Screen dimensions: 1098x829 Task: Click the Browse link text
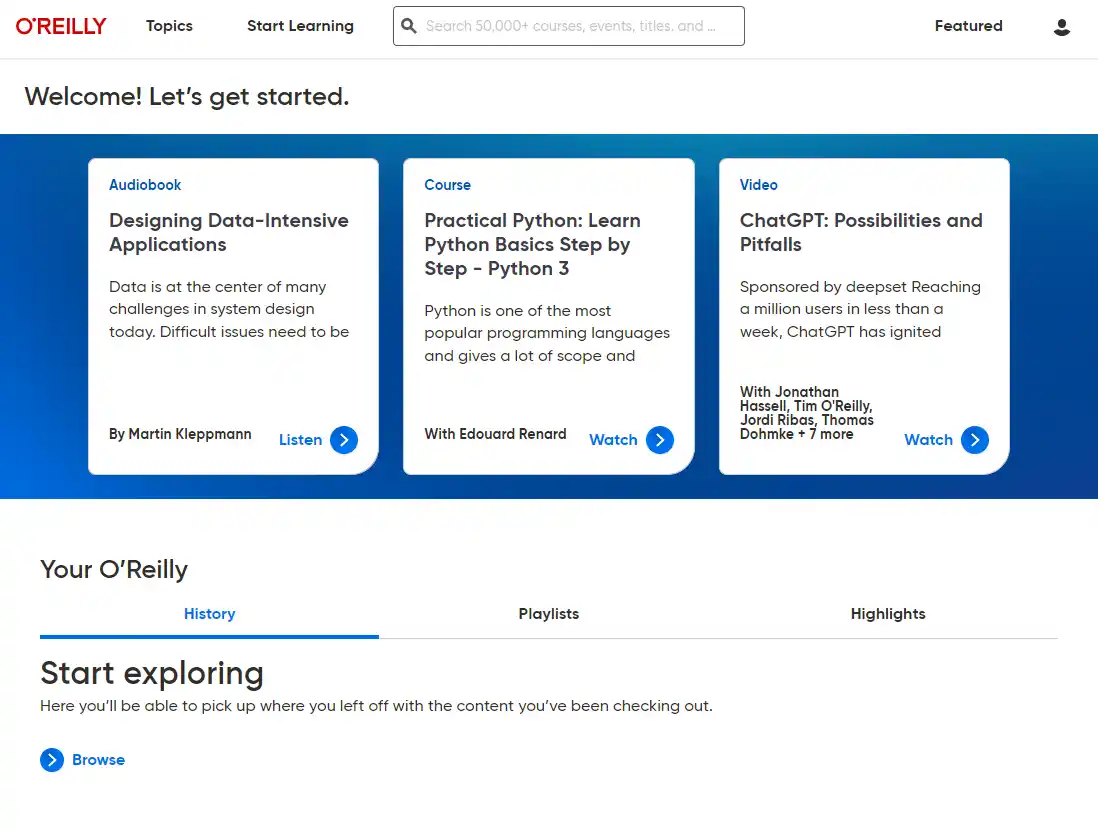(x=98, y=760)
